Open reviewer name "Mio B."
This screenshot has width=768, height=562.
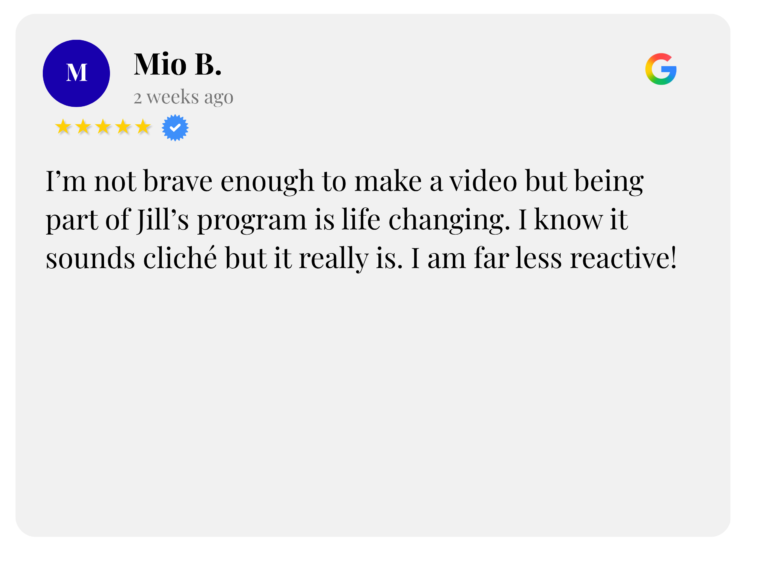(x=177, y=65)
